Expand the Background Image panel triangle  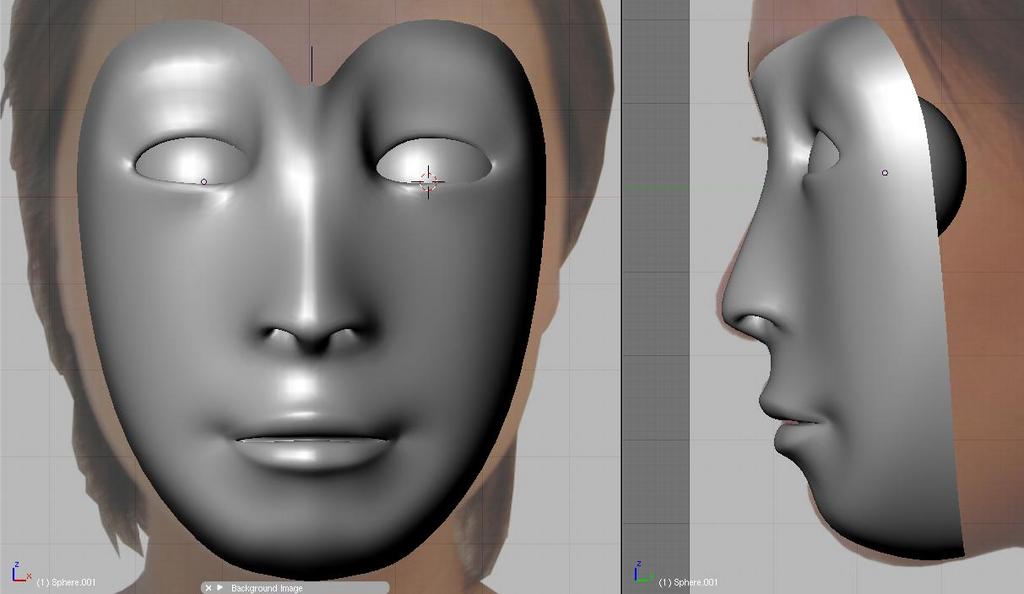pos(219,588)
